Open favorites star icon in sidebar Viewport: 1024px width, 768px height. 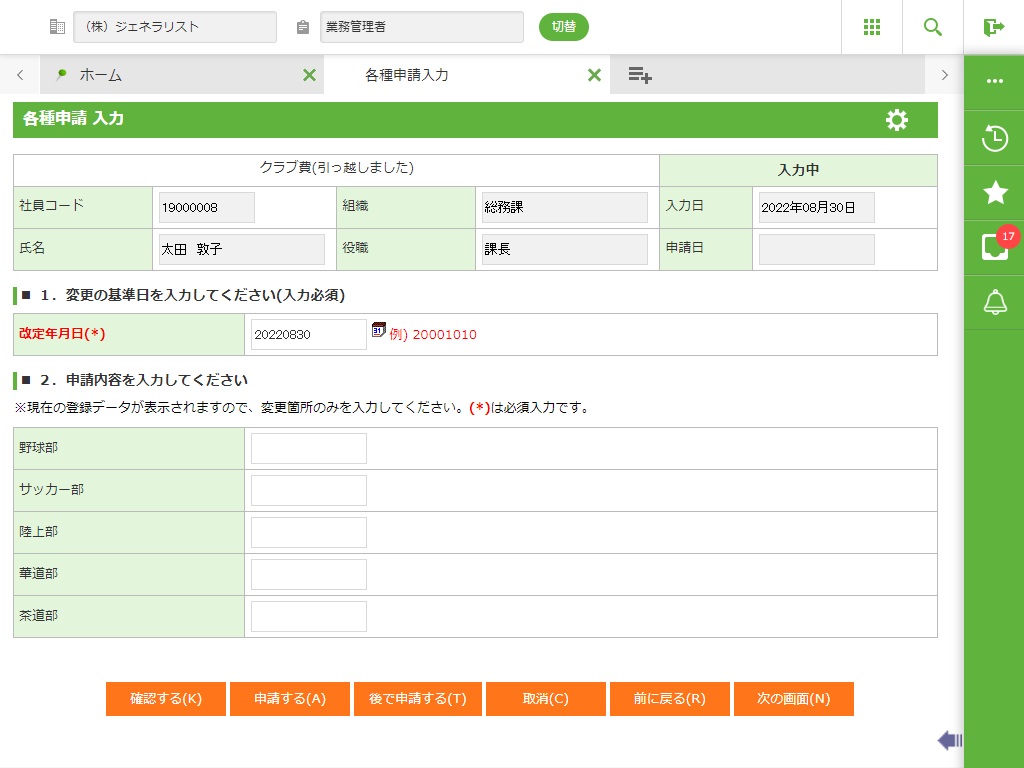[x=994, y=193]
